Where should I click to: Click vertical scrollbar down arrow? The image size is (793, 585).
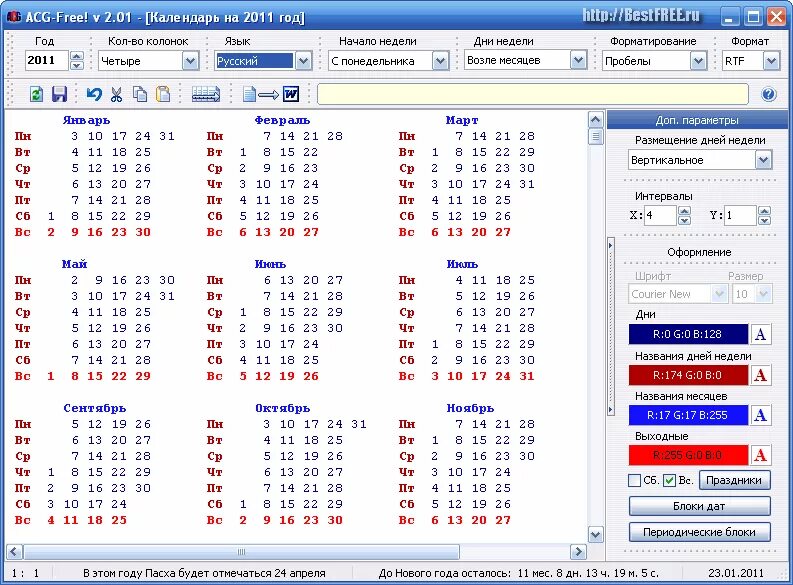coord(596,534)
